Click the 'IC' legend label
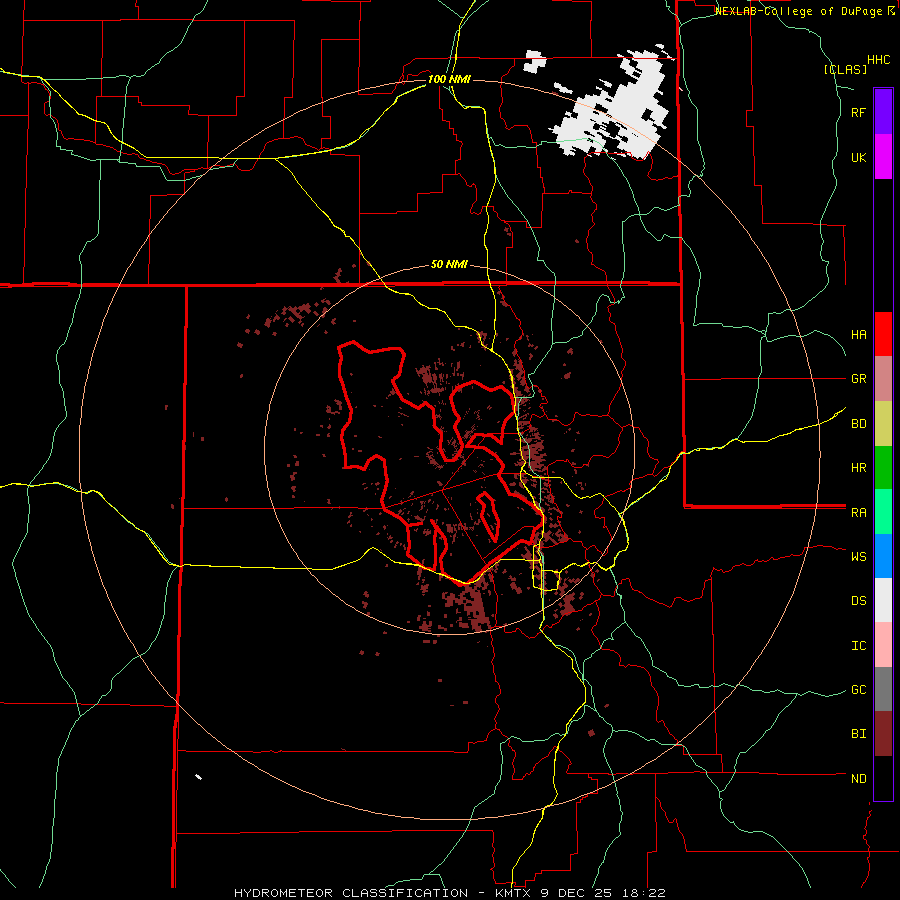This screenshot has height=900, width=900. [x=858, y=646]
